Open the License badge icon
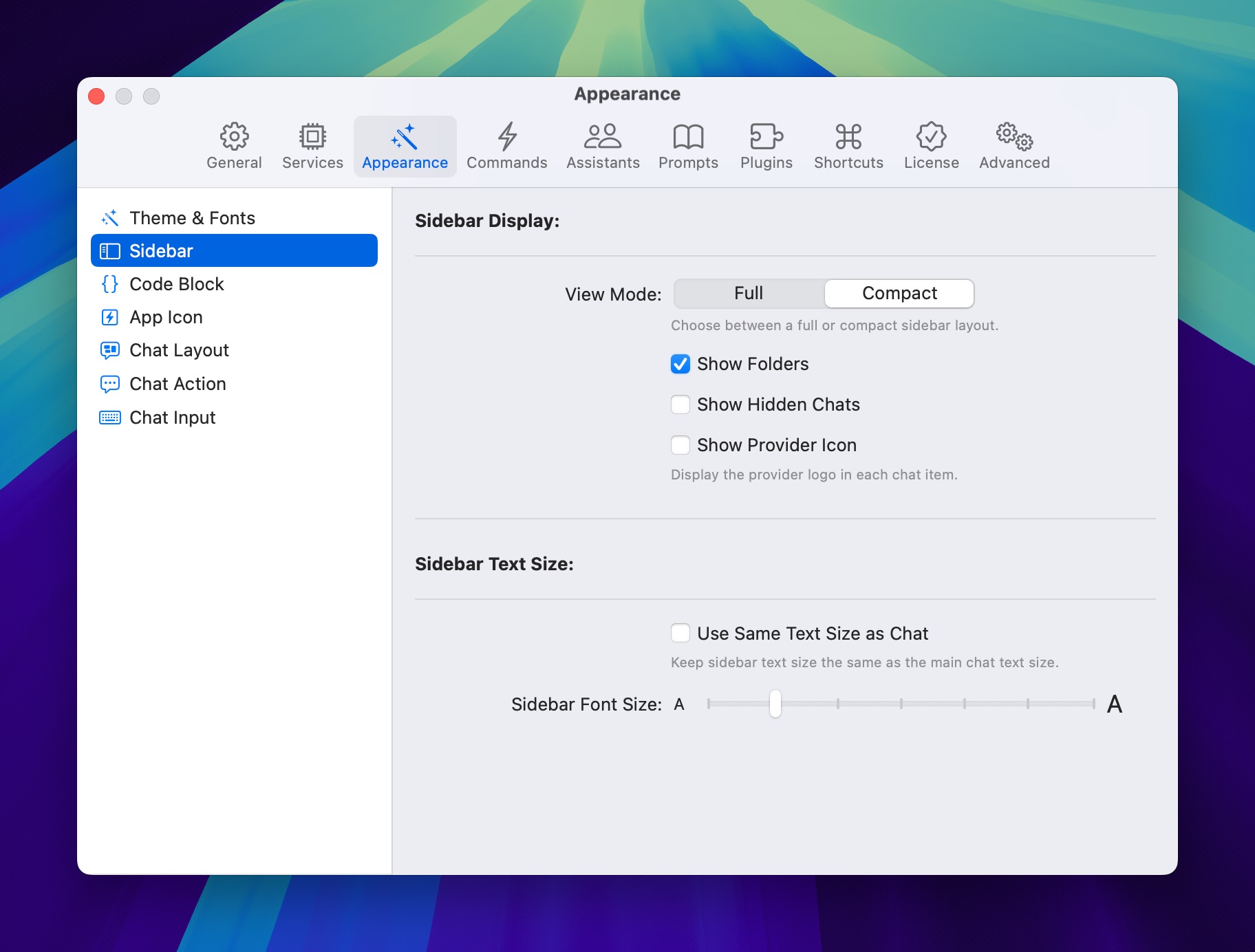The image size is (1255, 952). click(931, 137)
